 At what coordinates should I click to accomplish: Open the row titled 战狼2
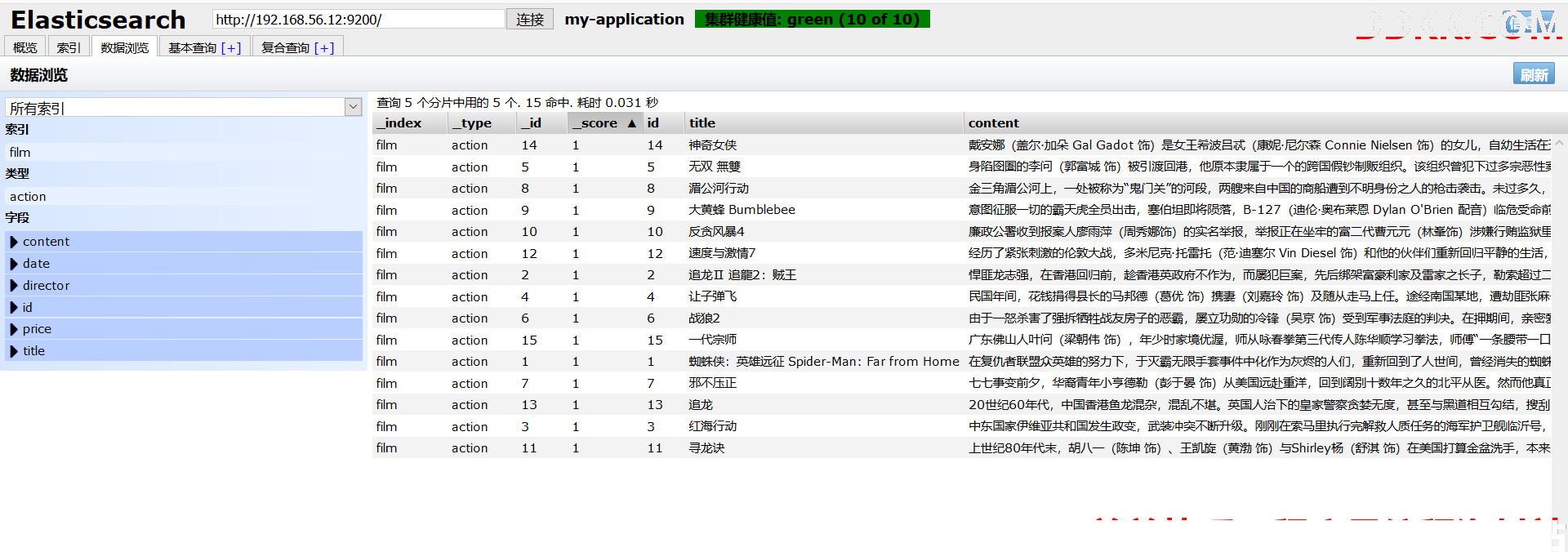962,318
